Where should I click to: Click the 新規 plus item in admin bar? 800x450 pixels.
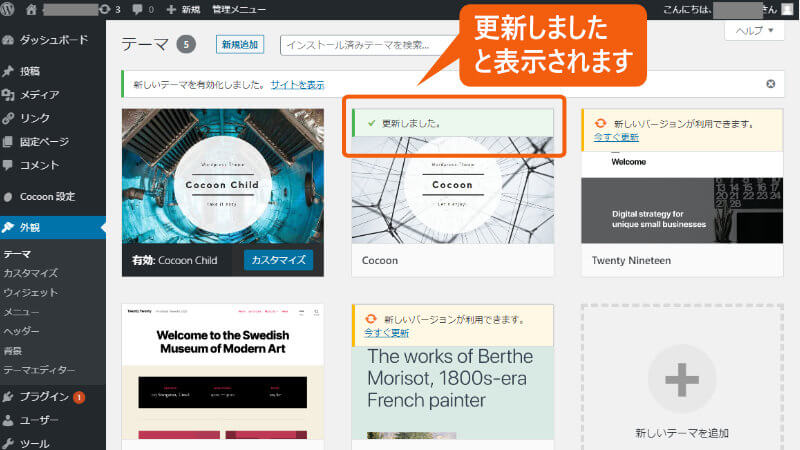pyautogui.click(x=183, y=9)
